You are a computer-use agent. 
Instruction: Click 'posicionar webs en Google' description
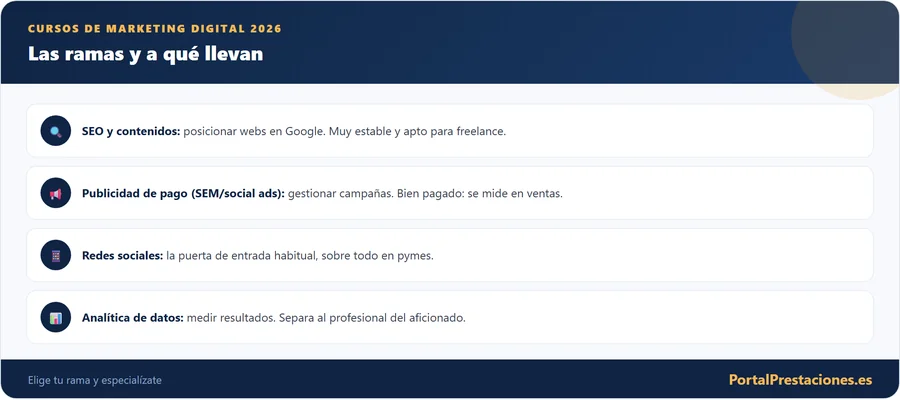pos(254,131)
